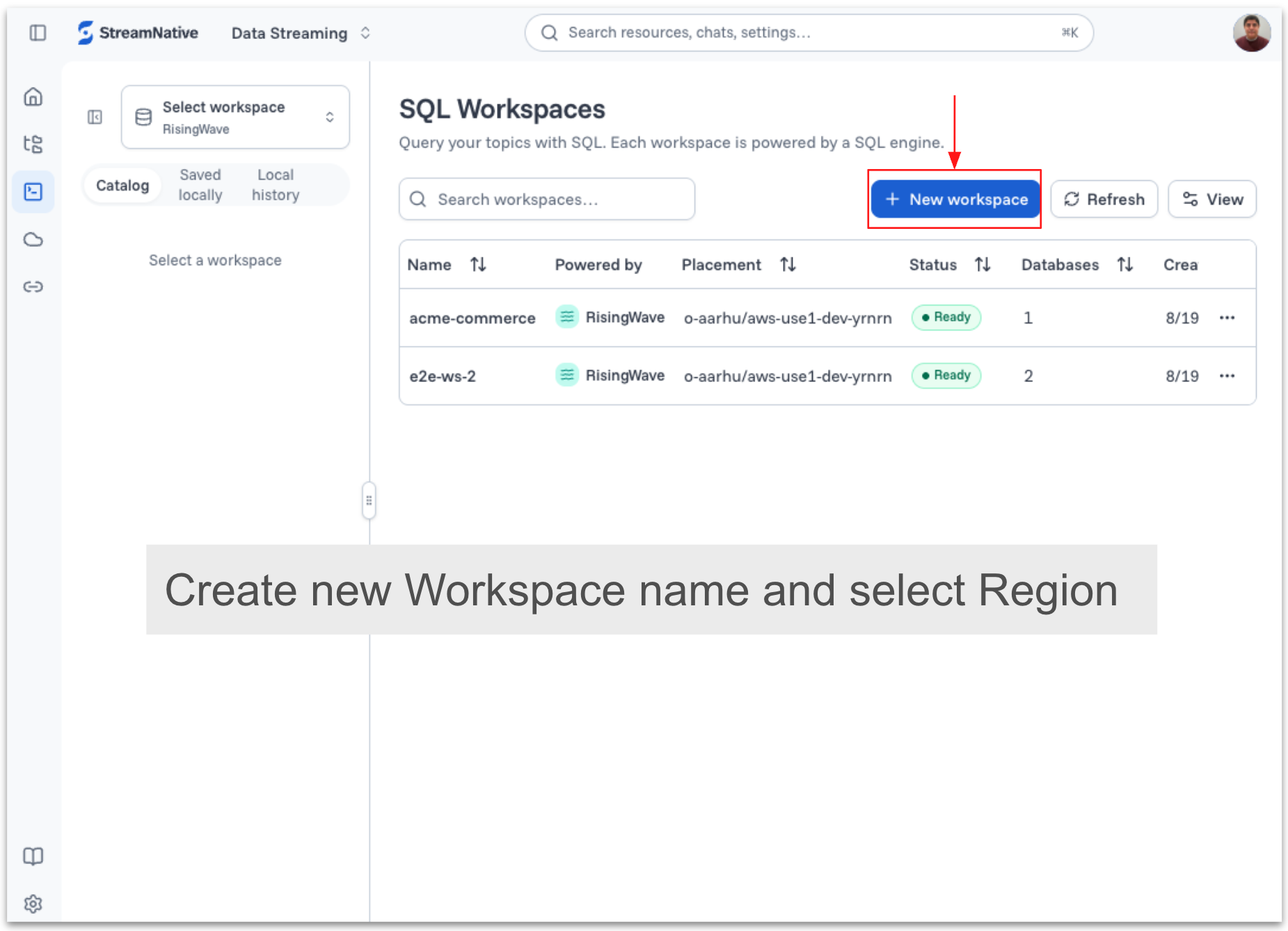Image resolution: width=1288 pixels, height=931 pixels.
Task: Click RisingWave icon in e2e-ws-2 row
Action: [x=567, y=375]
